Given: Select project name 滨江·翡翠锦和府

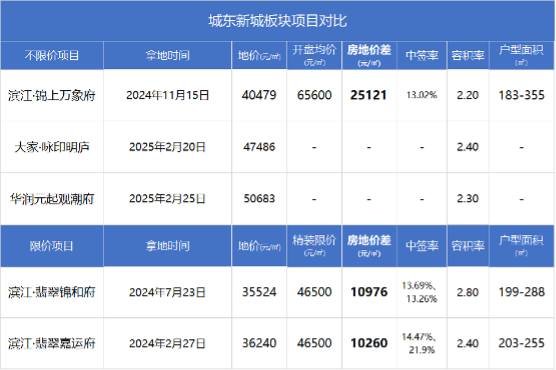Looking at the screenshot, I should click(52, 292).
